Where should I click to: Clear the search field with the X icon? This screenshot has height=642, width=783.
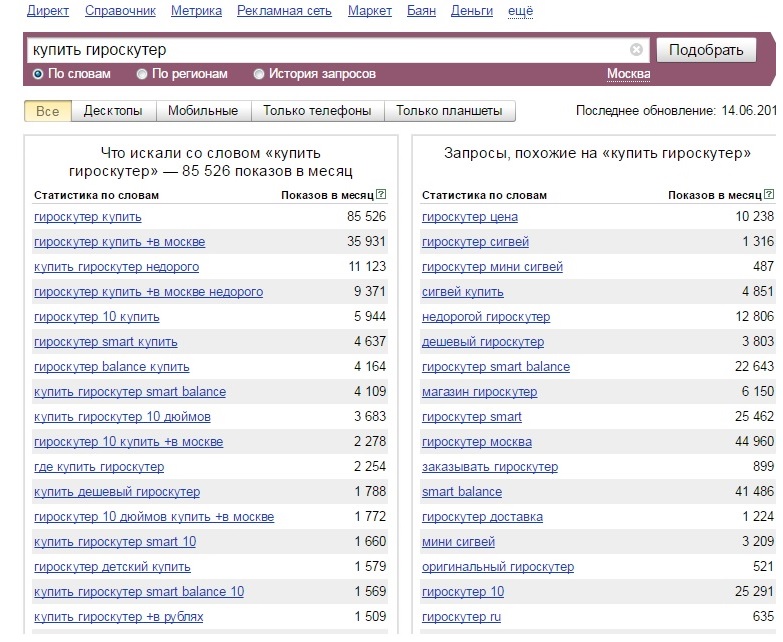tap(637, 50)
